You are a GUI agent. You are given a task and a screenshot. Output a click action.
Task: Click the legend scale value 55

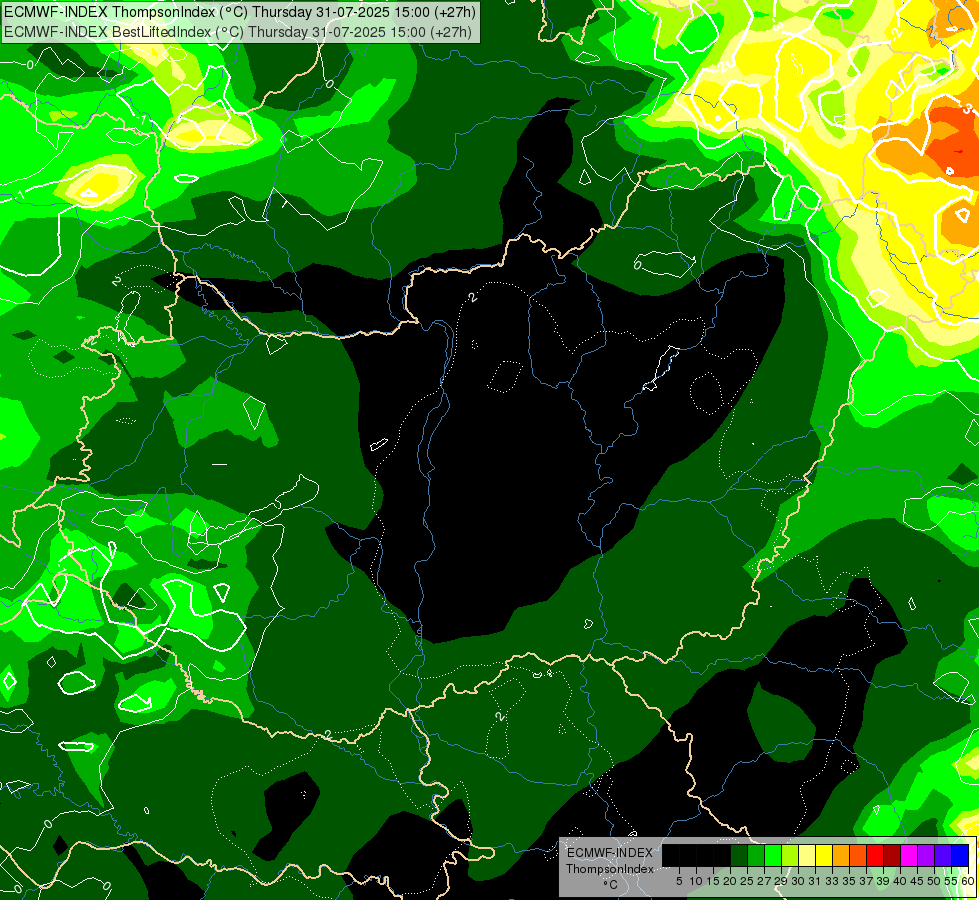click(x=951, y=881)
